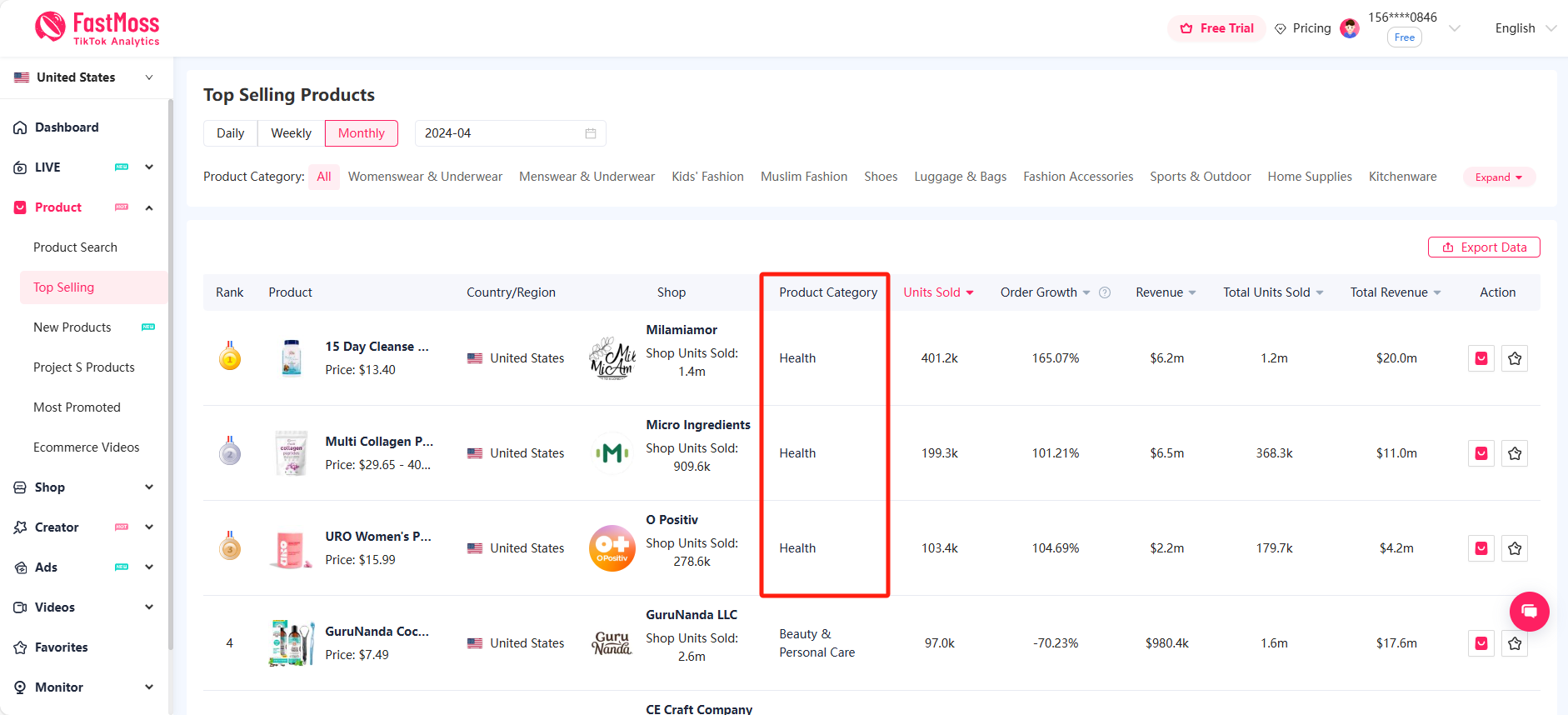
Task: Favorite the 15 Day Cleanse product
Action: coord(1514,358)
